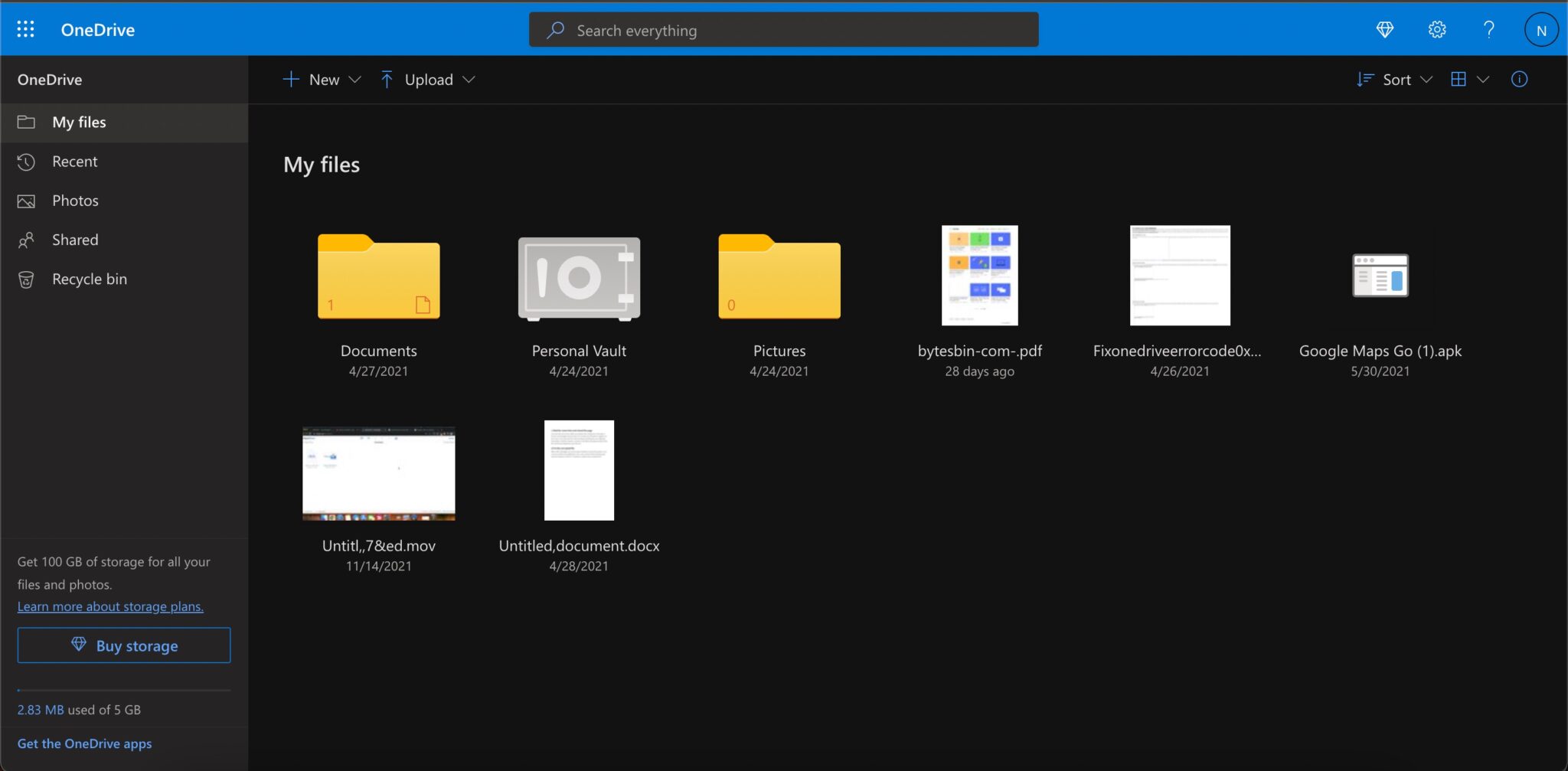The width and height of the screenshot is (1568, 771).
Task: Click the Buy storage button
Action: point(123,645)
